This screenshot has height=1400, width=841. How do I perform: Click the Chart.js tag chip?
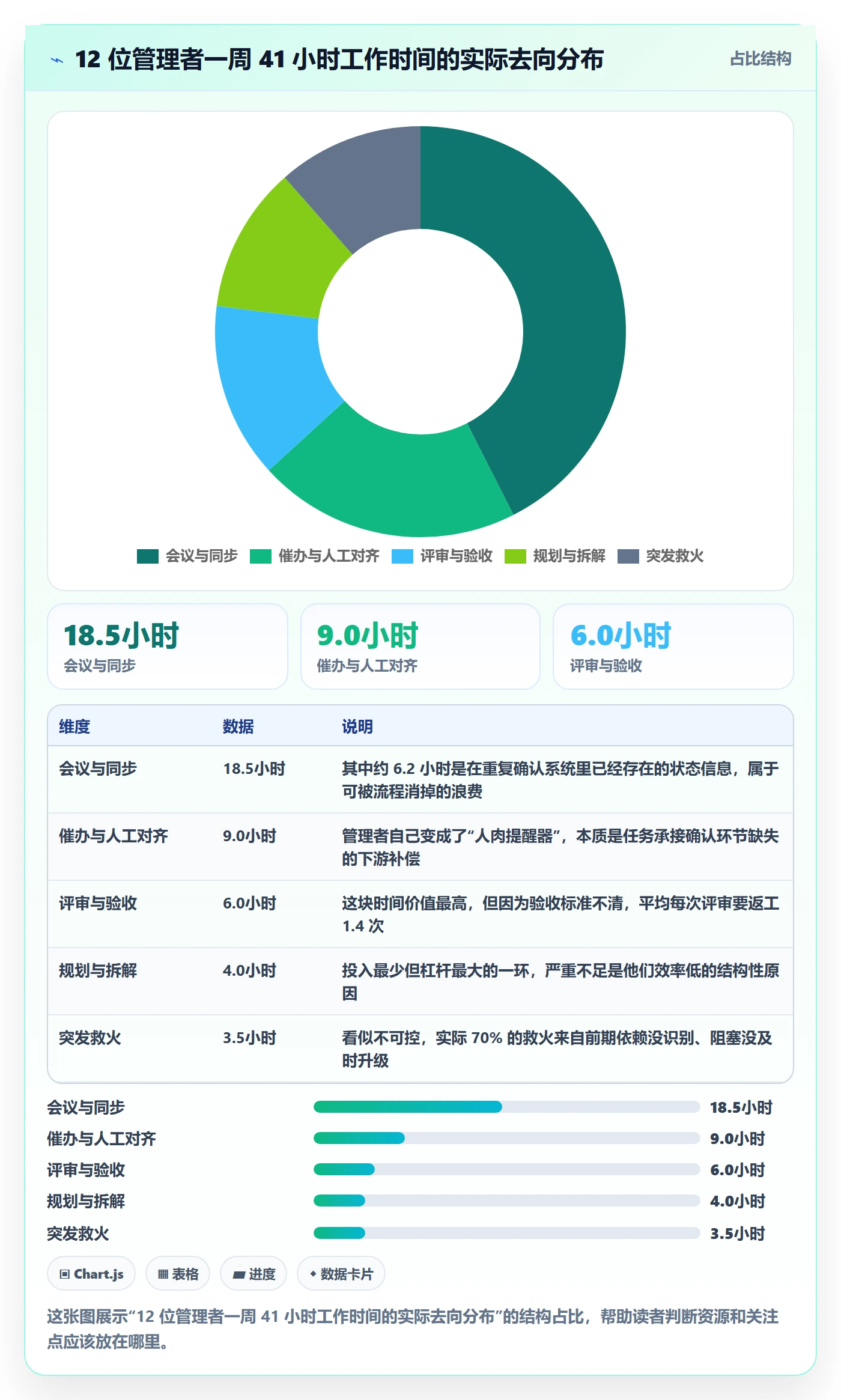(x=91, y=1273)
